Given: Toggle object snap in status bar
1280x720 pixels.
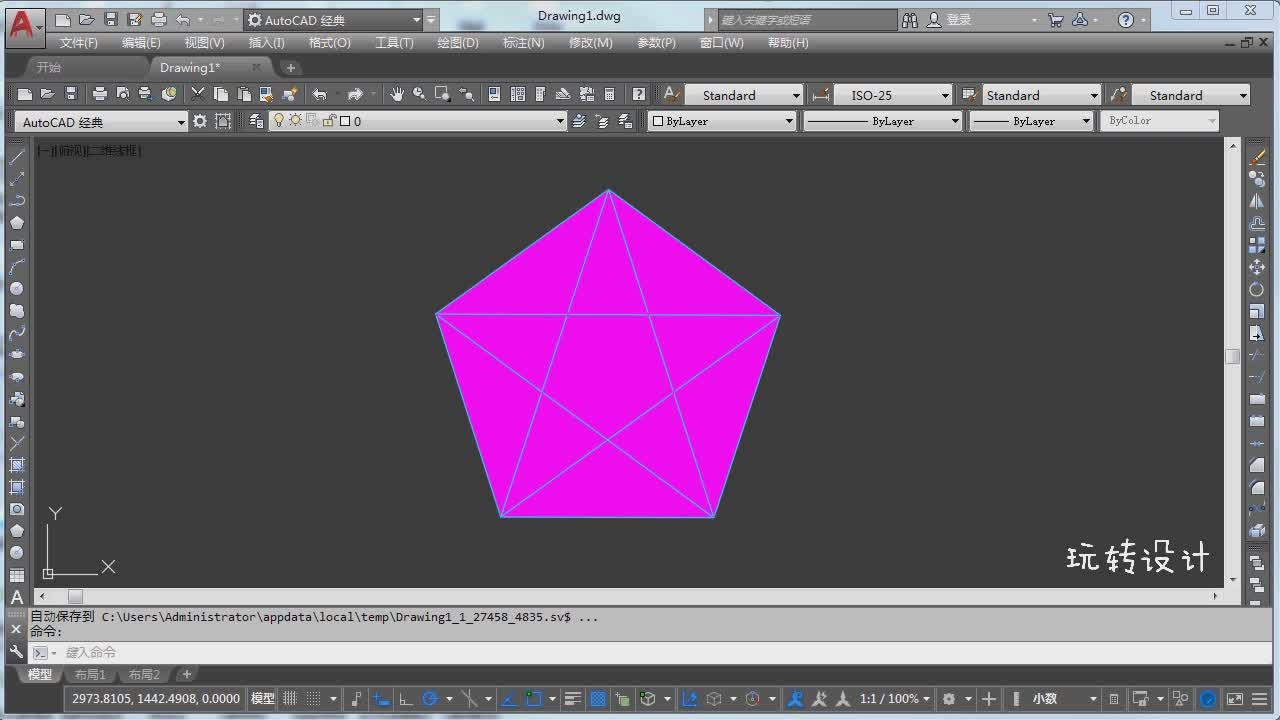Looking at the screenshot, I should [x=534, y=698].
